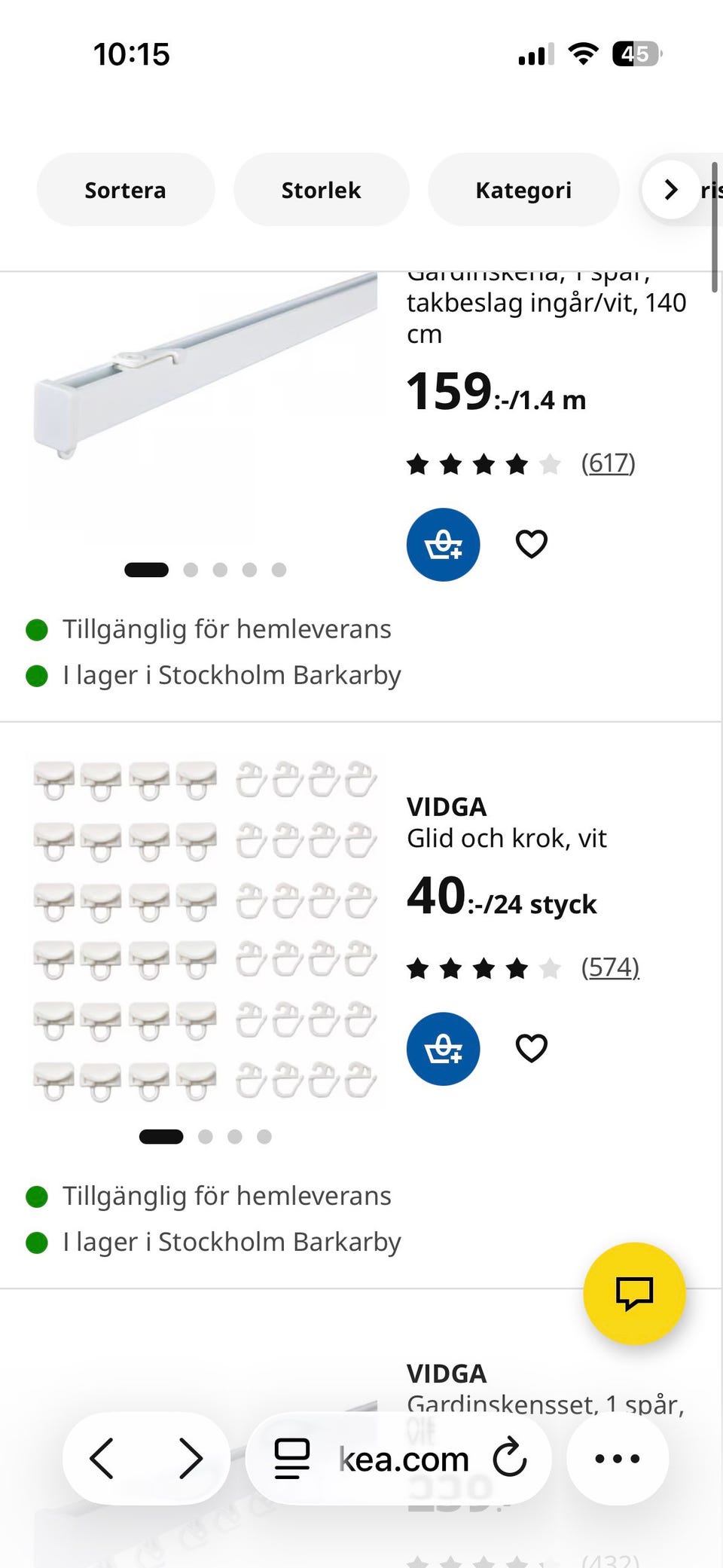Open the browser three-dot more menu
This screenshot has height=1568, width=723.
tap(617, 1459)
